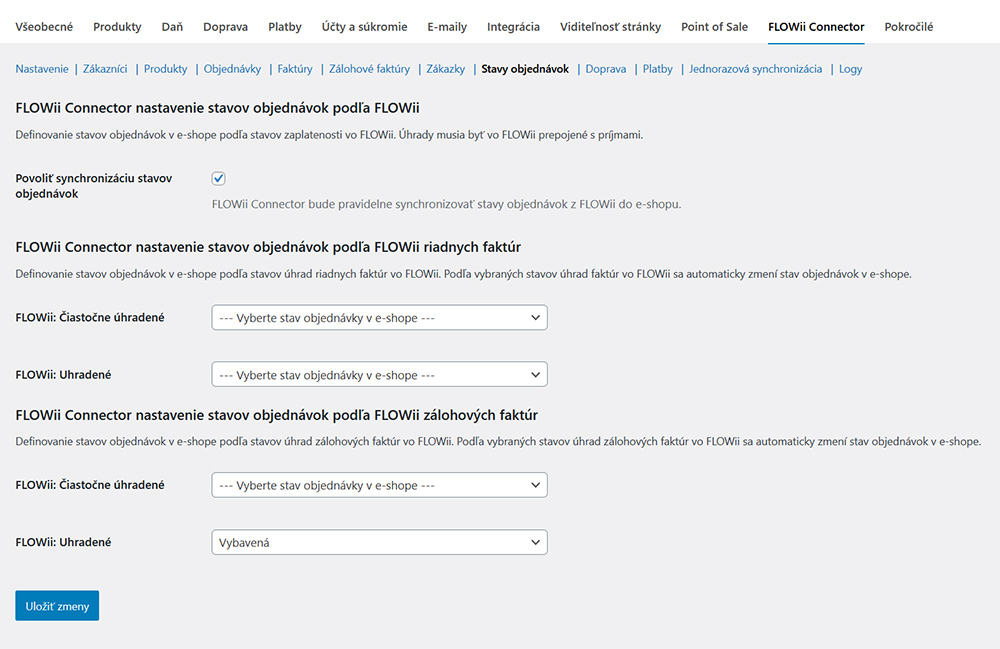View the Logy sub-section
1000x649 pixels.
(x=850, y=69)
